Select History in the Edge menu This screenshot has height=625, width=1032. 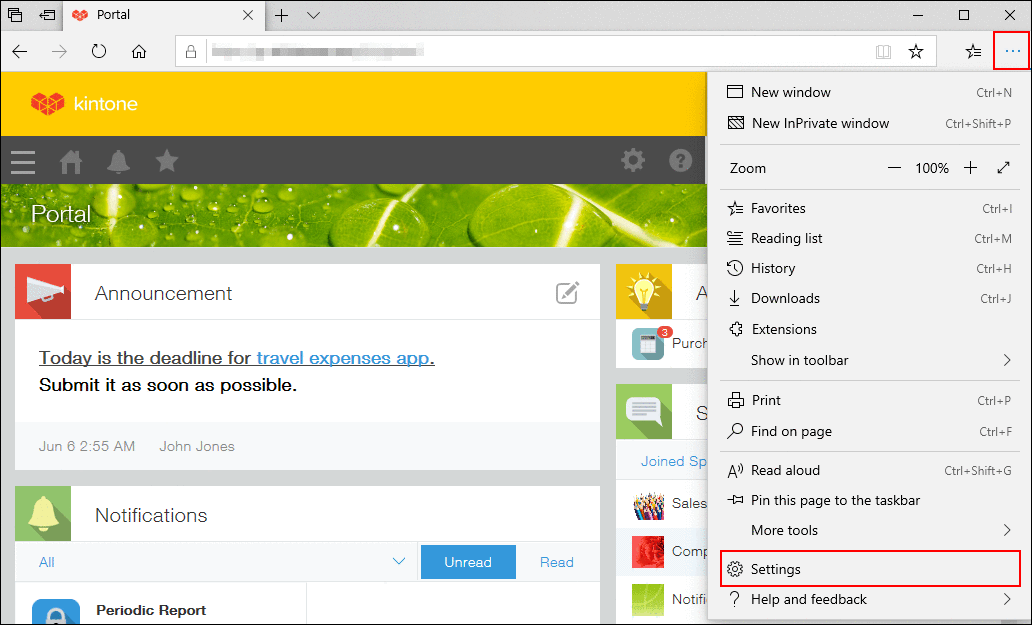(775, 268)
